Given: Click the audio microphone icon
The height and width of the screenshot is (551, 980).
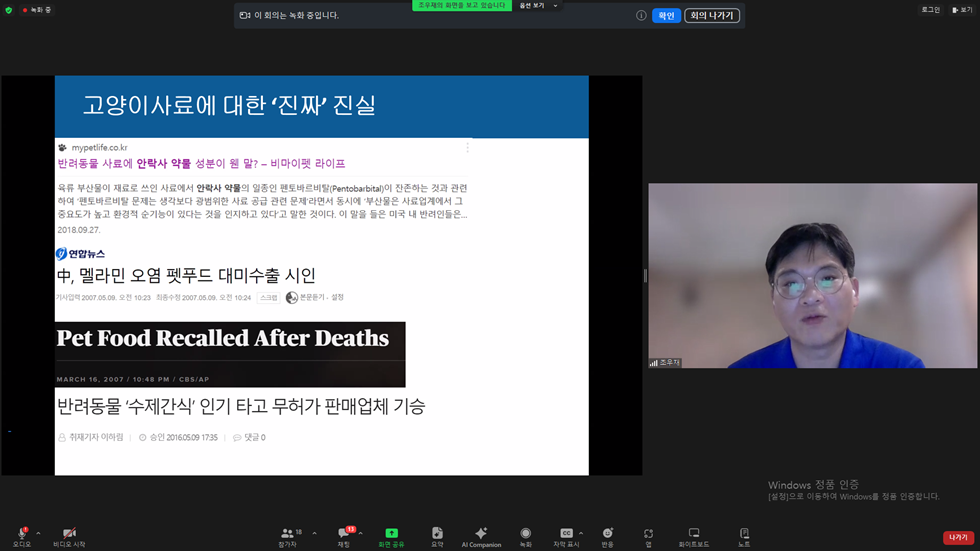Looking at the screenshot, I should 22,533.
